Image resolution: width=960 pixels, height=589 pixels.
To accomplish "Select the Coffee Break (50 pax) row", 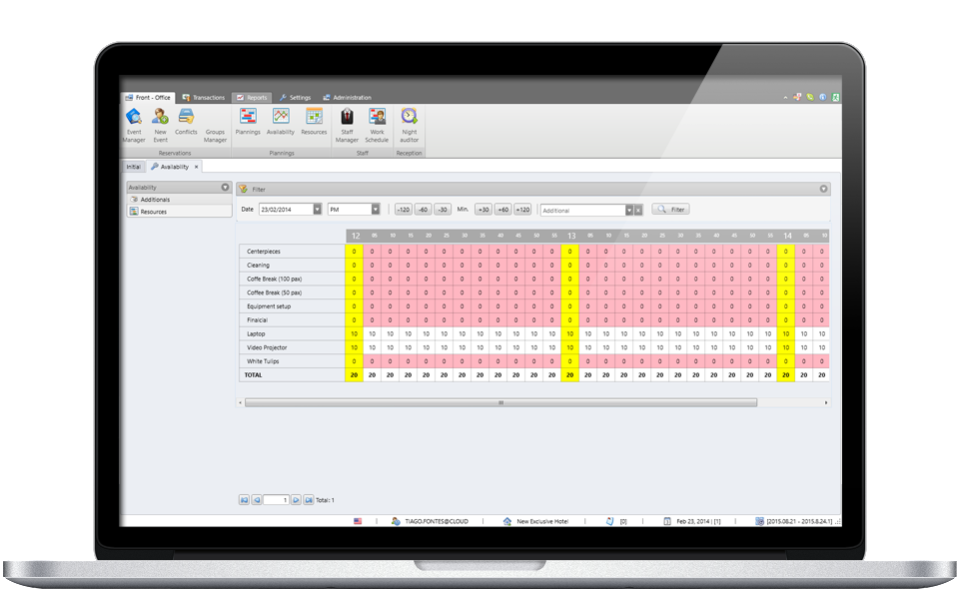I will point(274,293).
